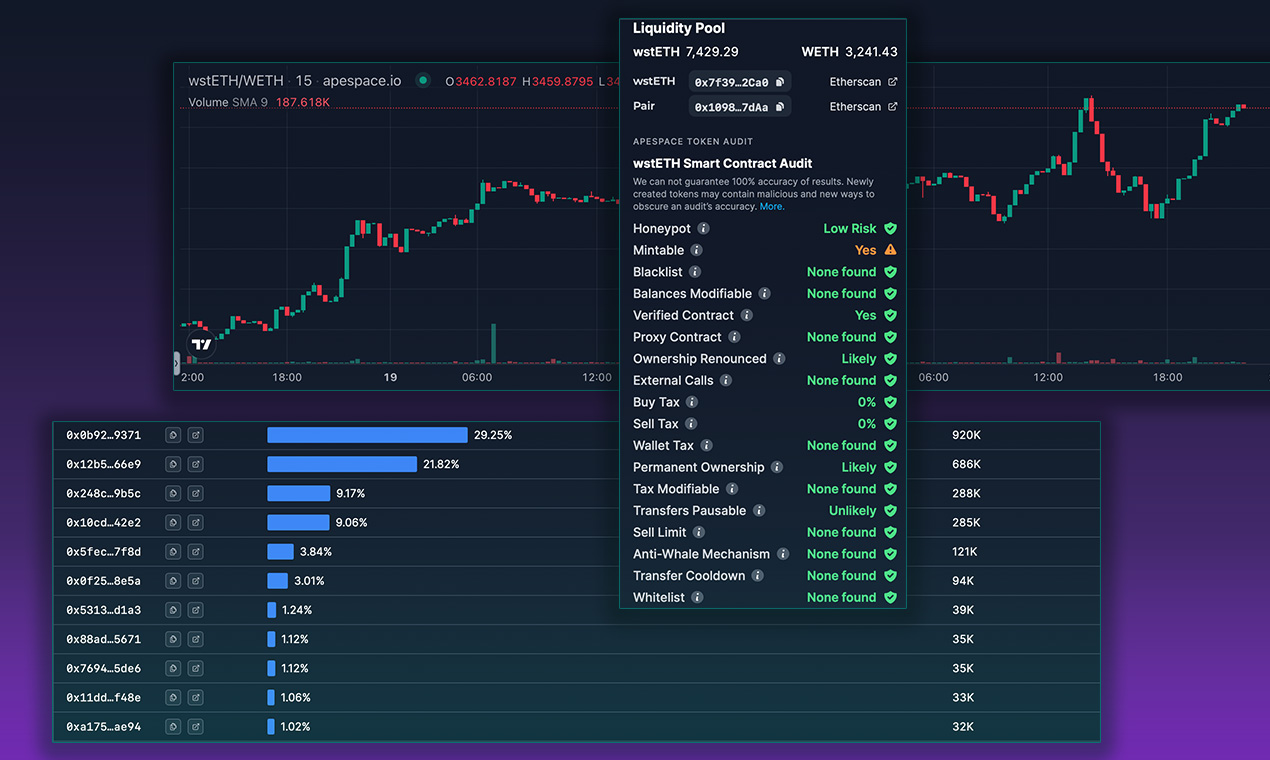
Task: Click the 29.25% holdings bar
Action: click(x=367, y=435)
